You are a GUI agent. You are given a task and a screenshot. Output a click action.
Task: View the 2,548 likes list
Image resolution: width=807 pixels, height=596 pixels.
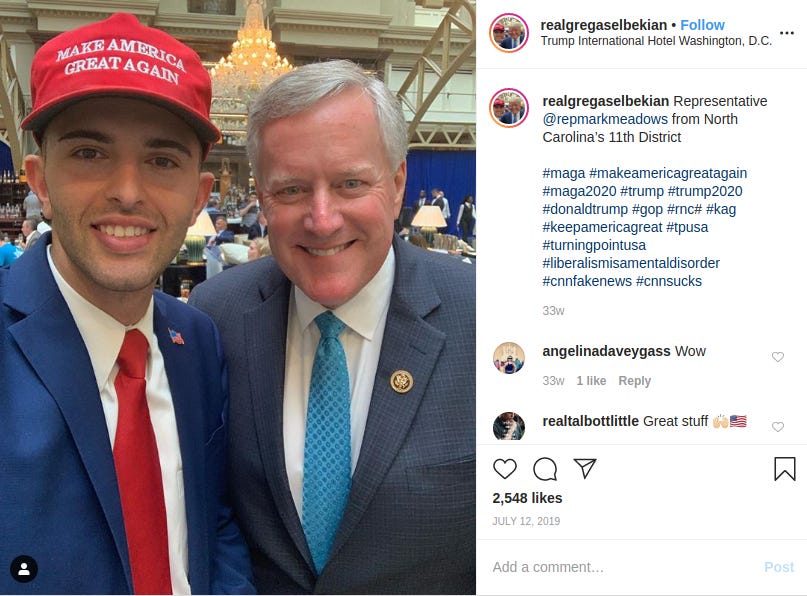527,498
